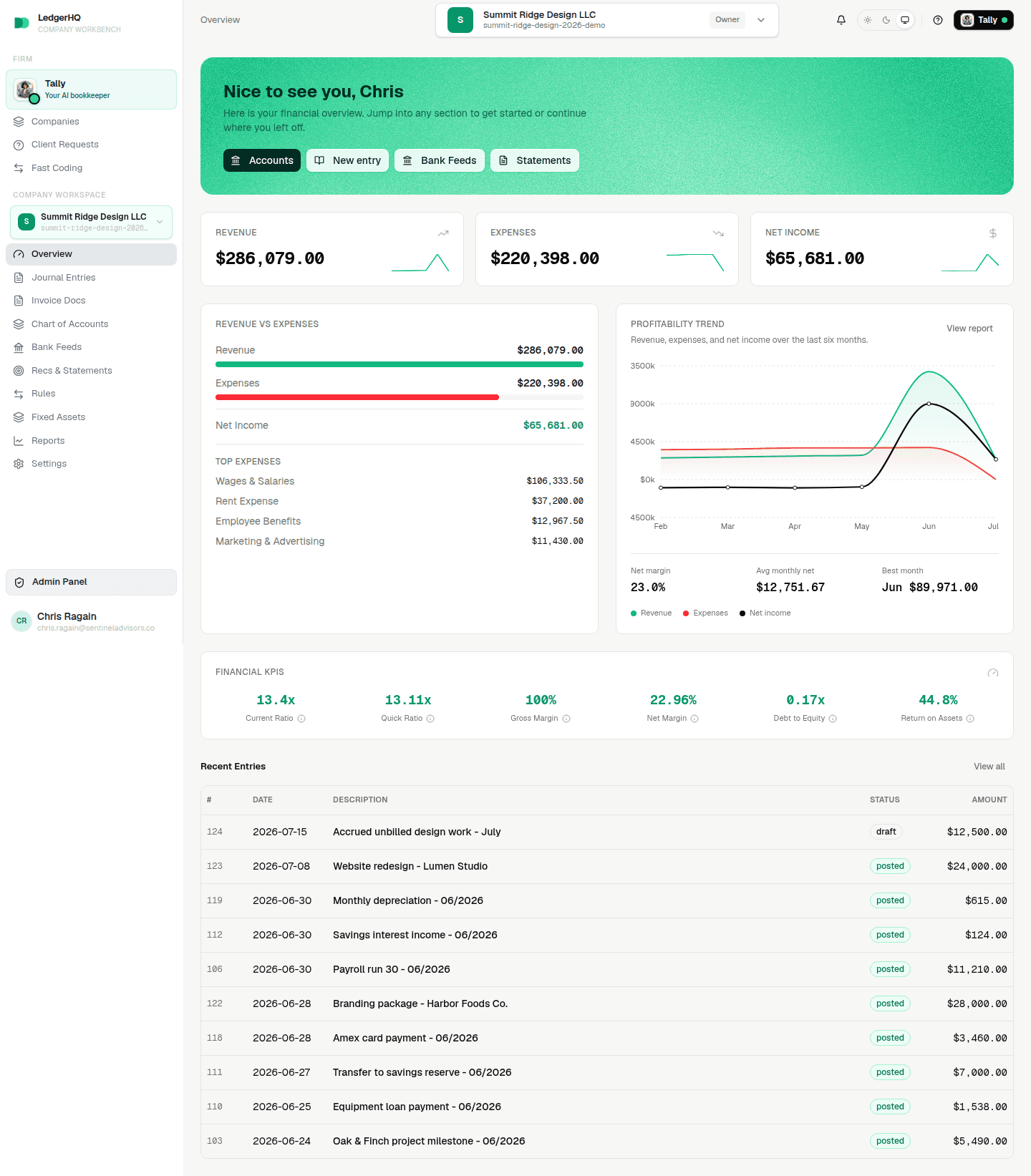Open Tally AI bookkeeper in sidebar
1031x1176 pixels.
pos(91,89)
